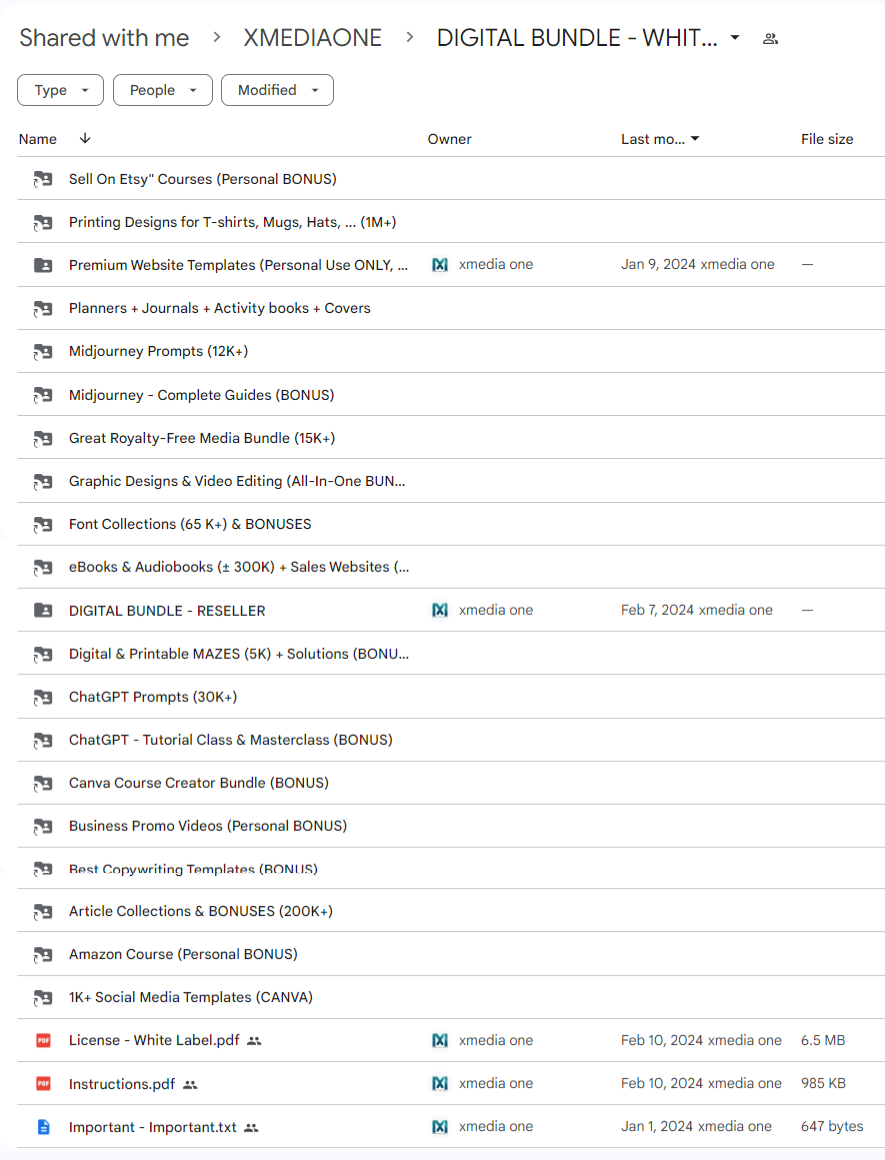The image size is (885, 1160).
Task: Open the People filter dropdown
Action: point(163,90)
